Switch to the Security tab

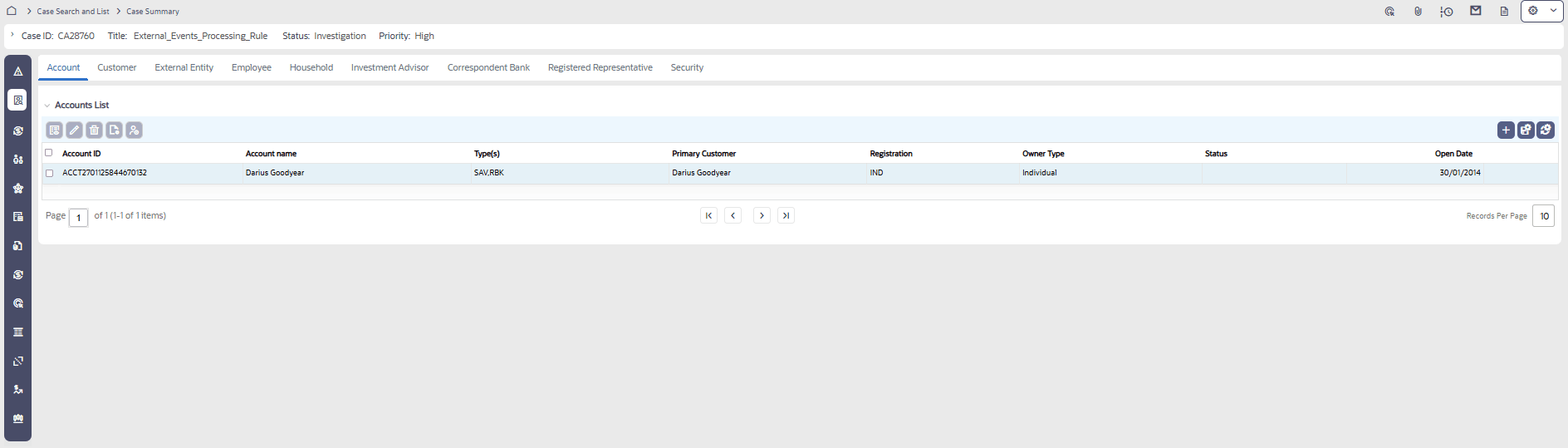pyautogui.click(x=687, y=67)
